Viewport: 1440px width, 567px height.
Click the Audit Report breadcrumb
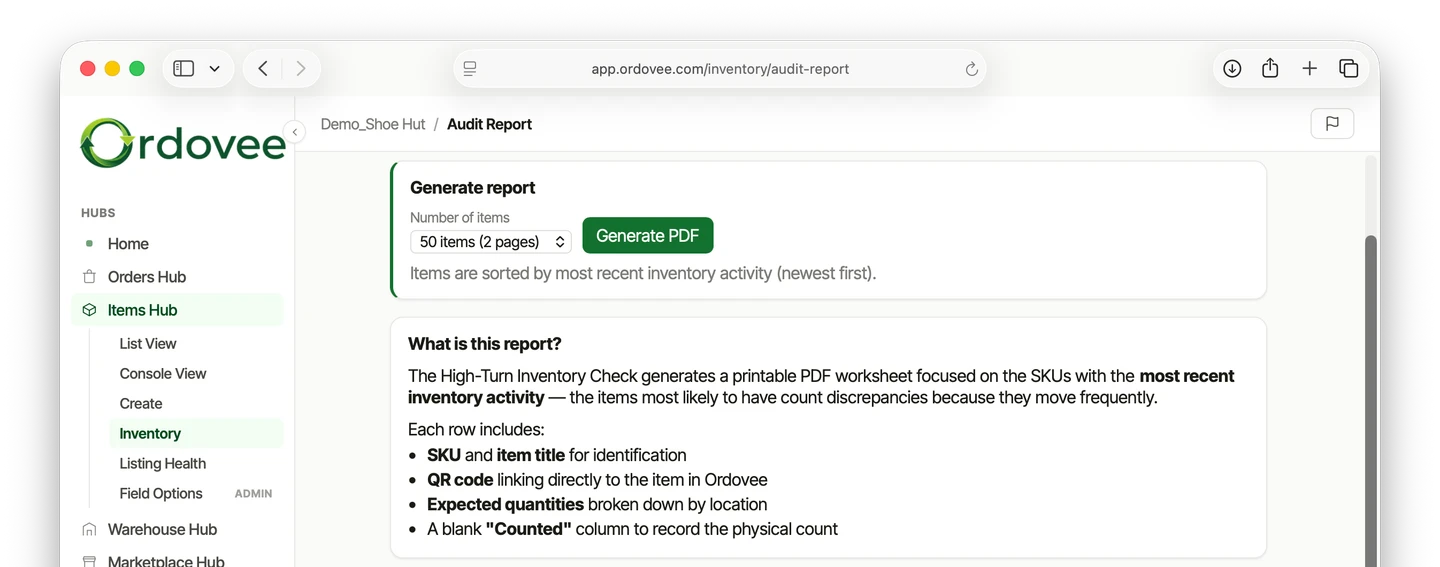[489, 124]
